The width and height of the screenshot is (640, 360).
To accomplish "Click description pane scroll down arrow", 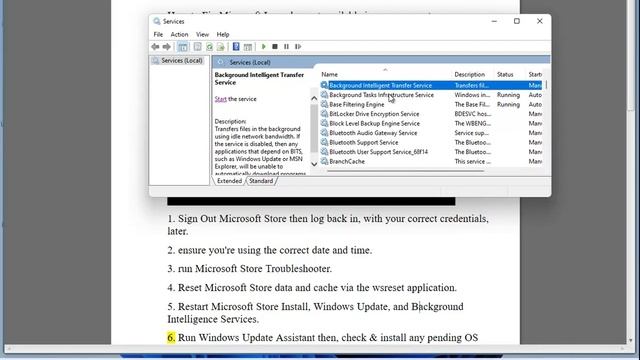I will (314, 164).
